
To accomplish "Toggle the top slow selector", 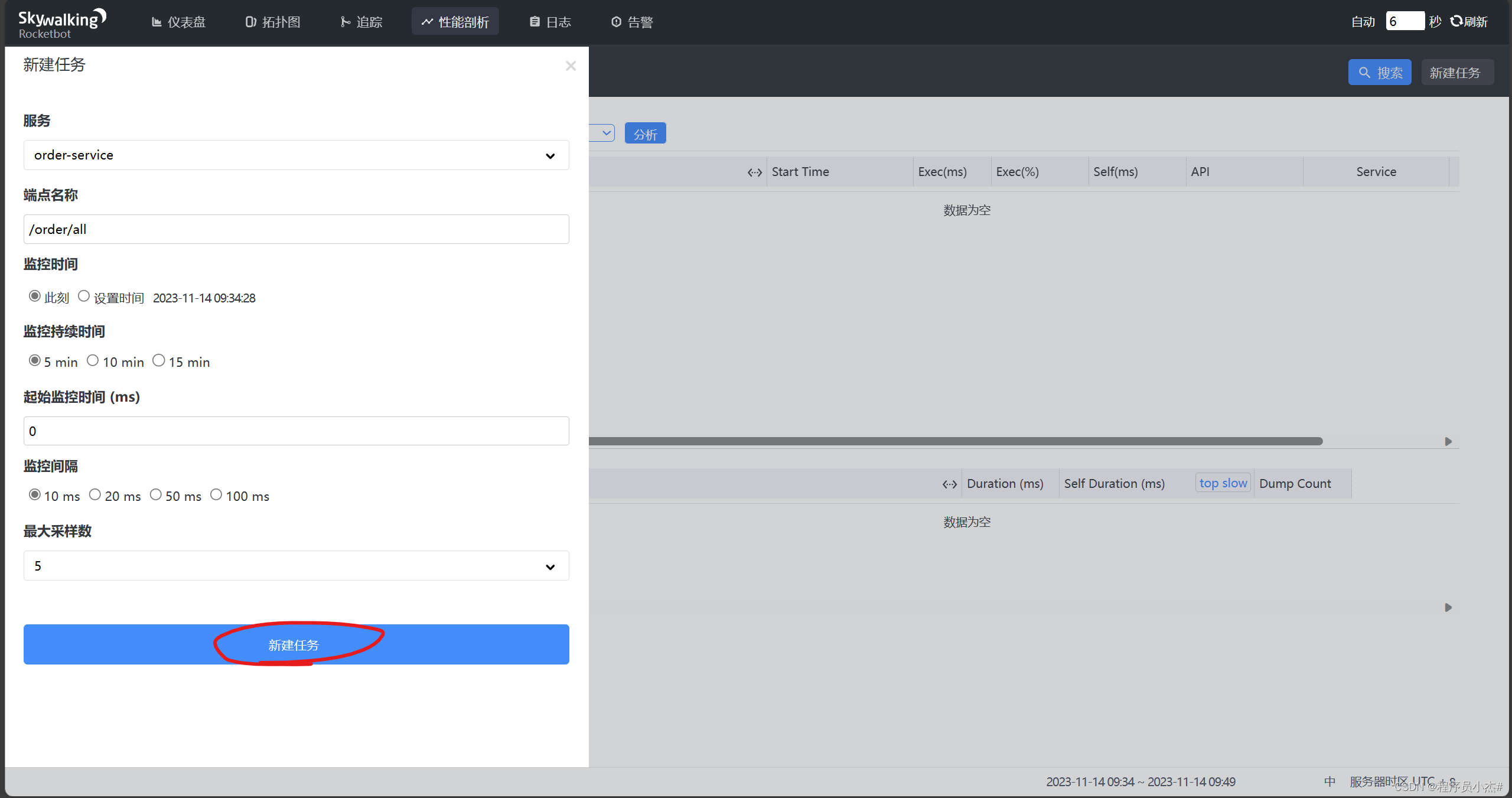I will (x=1223, y=483).
